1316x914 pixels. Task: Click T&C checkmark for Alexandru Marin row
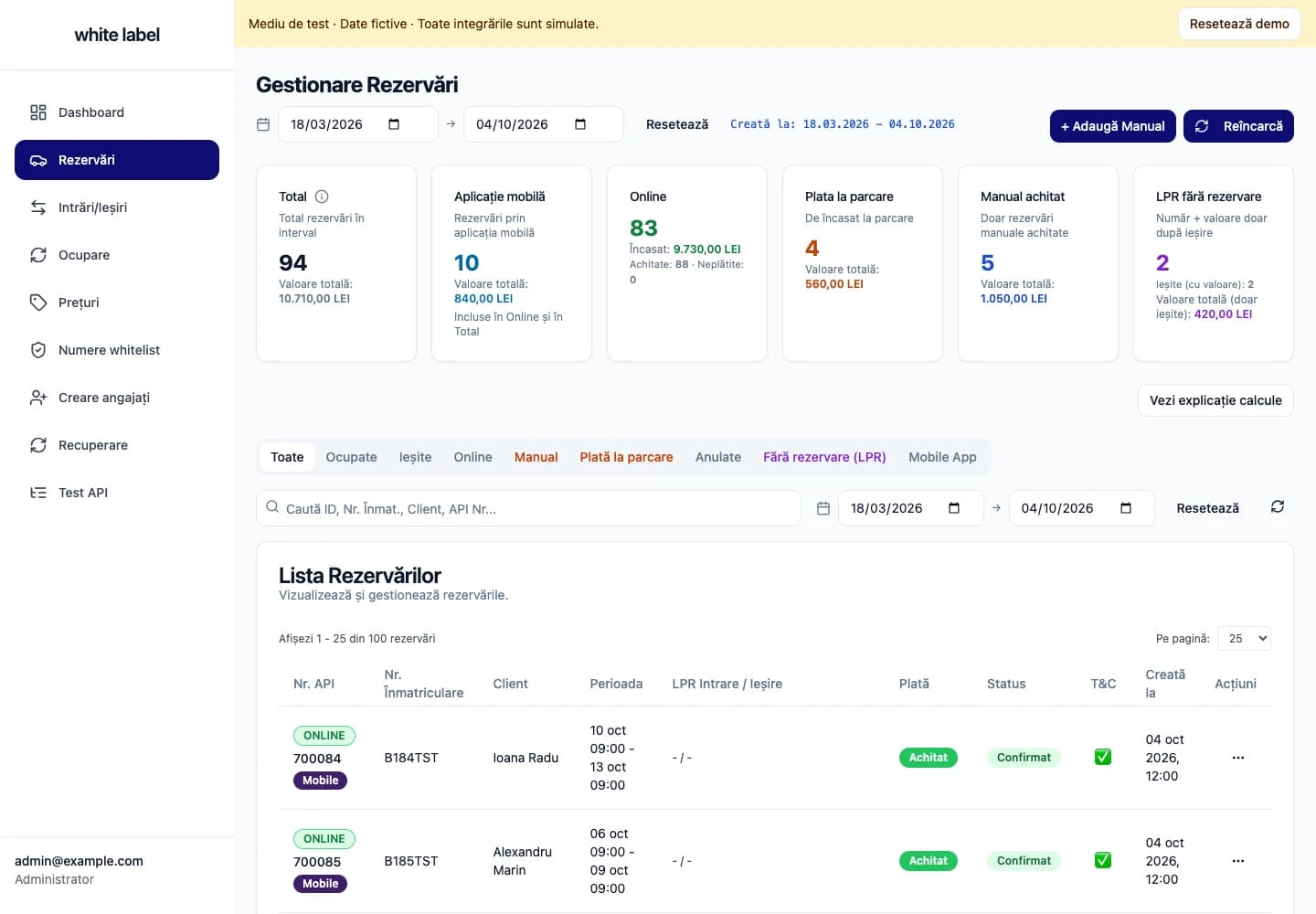(1103, 860)
